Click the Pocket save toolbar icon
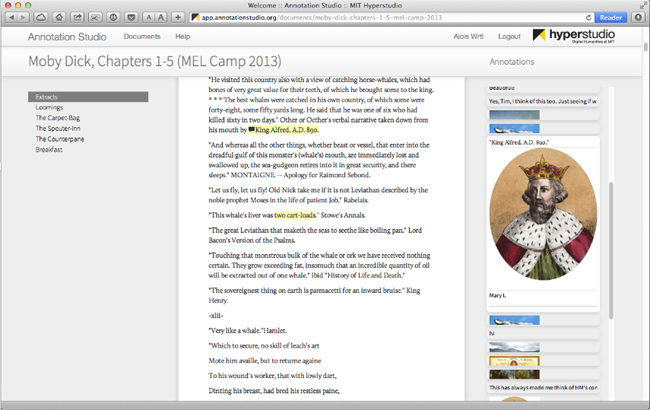 131,17
